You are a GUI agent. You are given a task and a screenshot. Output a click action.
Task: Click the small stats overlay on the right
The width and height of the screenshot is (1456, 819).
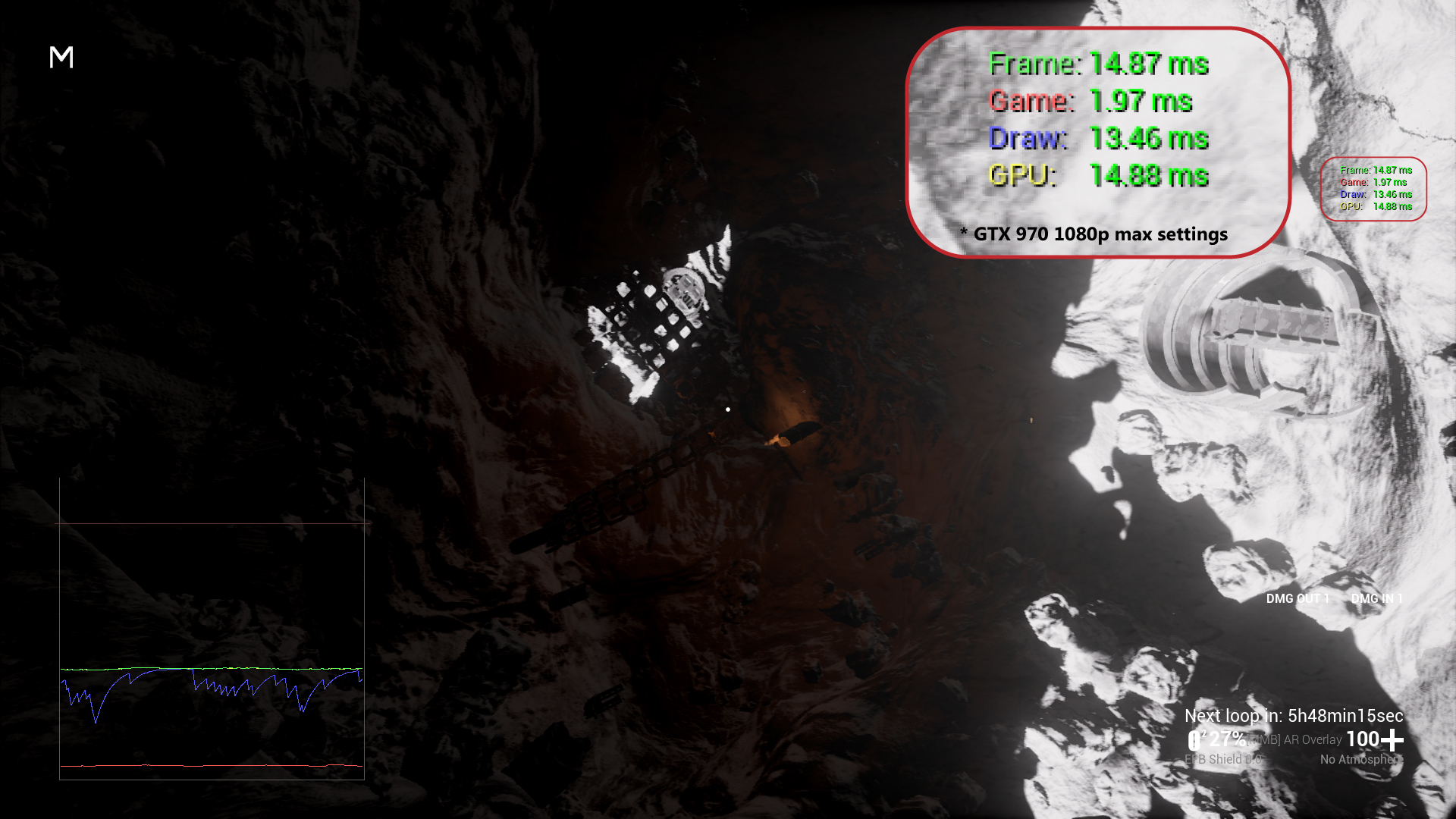(1374, 189)
